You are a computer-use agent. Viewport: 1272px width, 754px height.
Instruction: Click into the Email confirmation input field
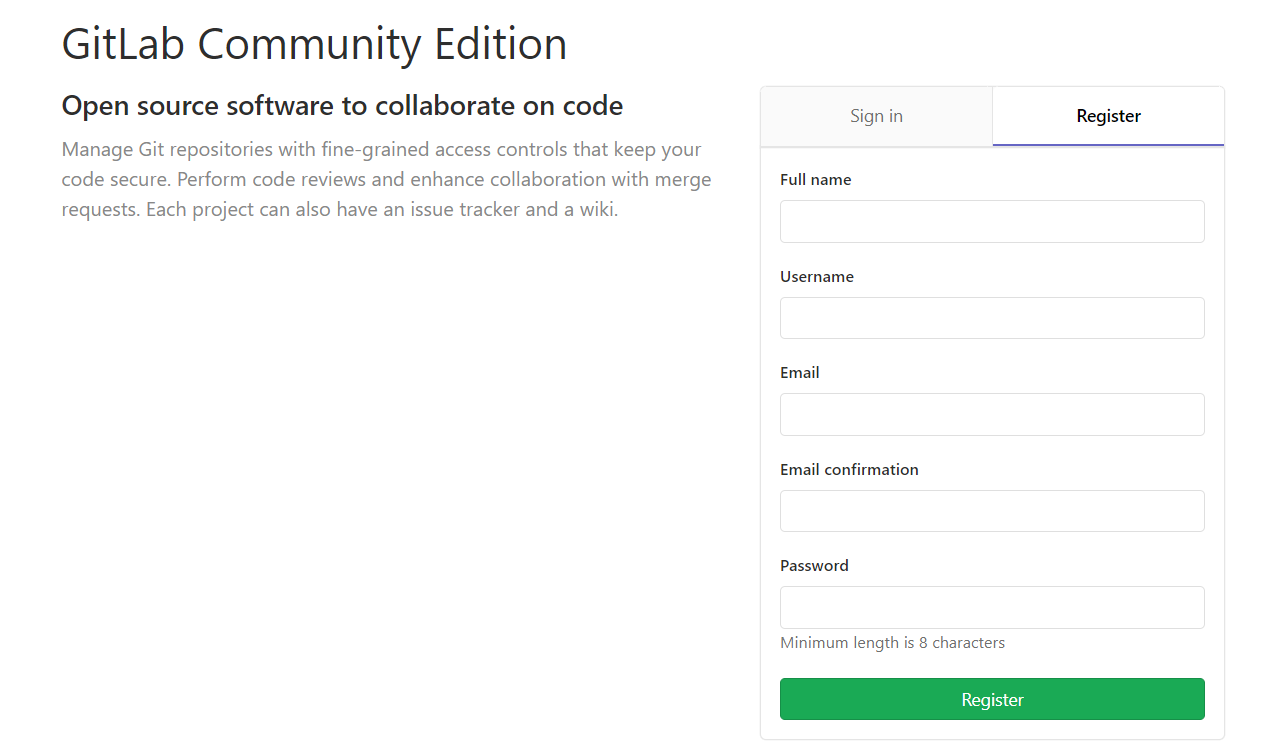point(992,511)
